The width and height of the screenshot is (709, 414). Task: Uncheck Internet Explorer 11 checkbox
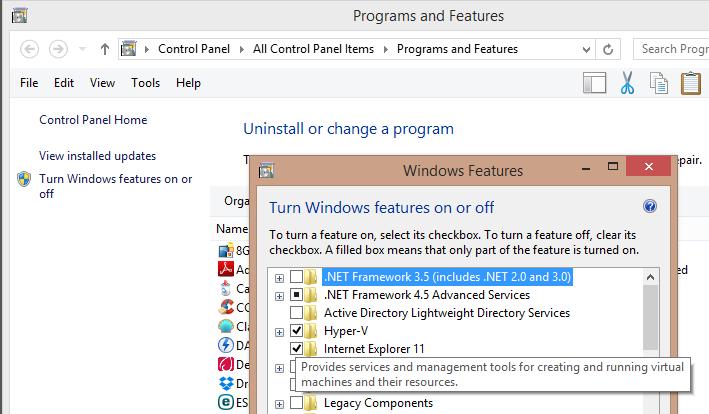point(296,349)
